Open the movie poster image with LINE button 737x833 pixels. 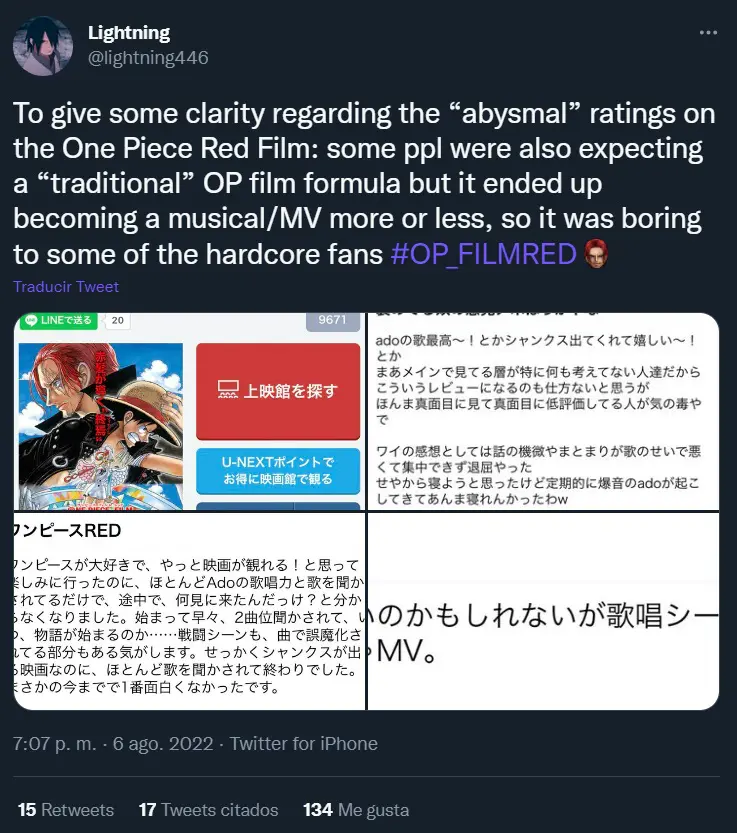click(189, 411)
